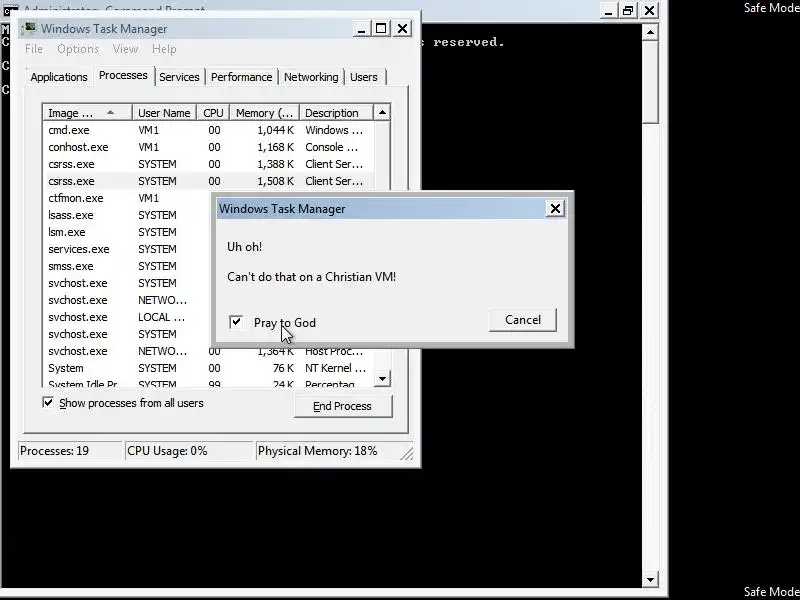The image size is (800, 600).
Task: Open the Options menu in Task Manager
Action: pyautogui.click(x=78, y=49)
